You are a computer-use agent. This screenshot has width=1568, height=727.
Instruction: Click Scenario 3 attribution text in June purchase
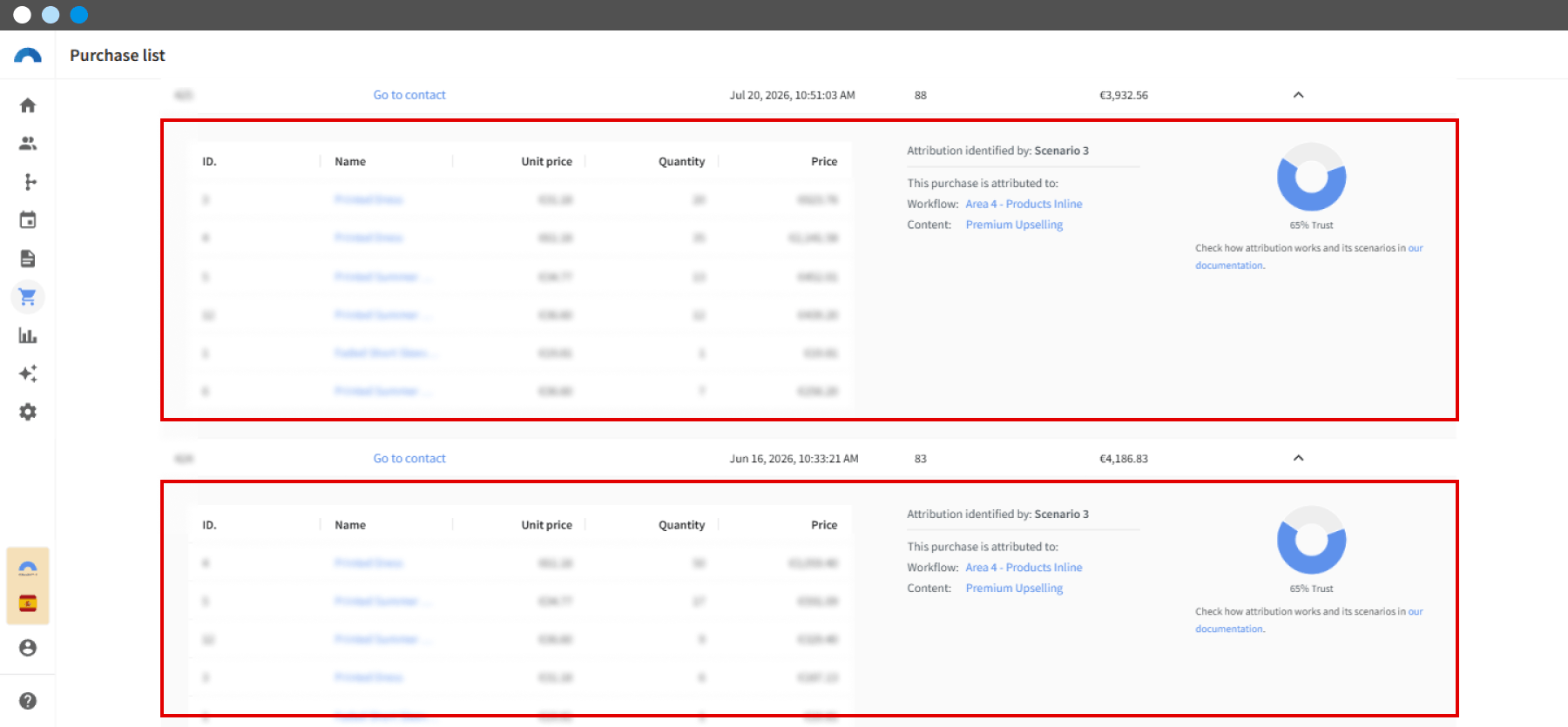pos(1061,514)
